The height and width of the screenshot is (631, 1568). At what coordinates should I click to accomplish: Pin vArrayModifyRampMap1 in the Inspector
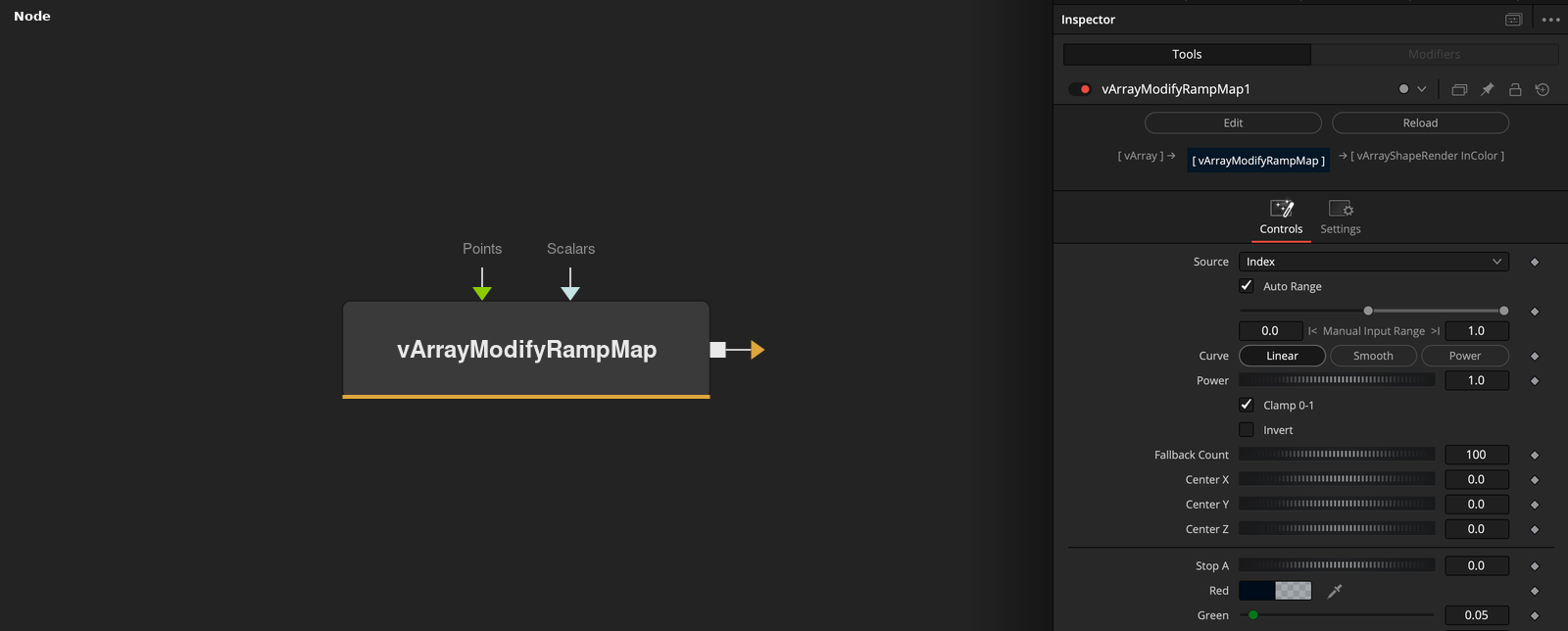(x=1487, y=89)
